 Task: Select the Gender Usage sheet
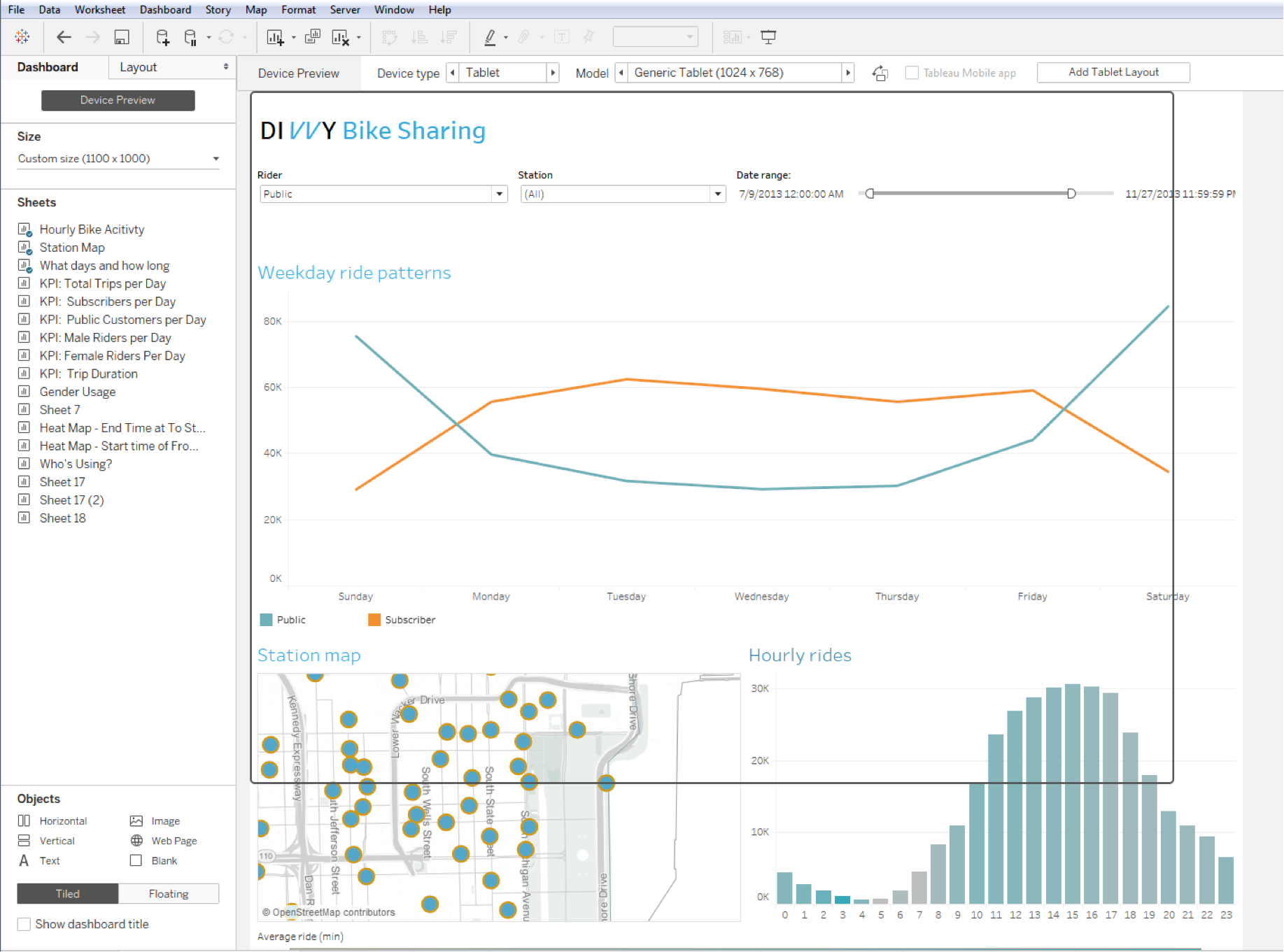78,392
